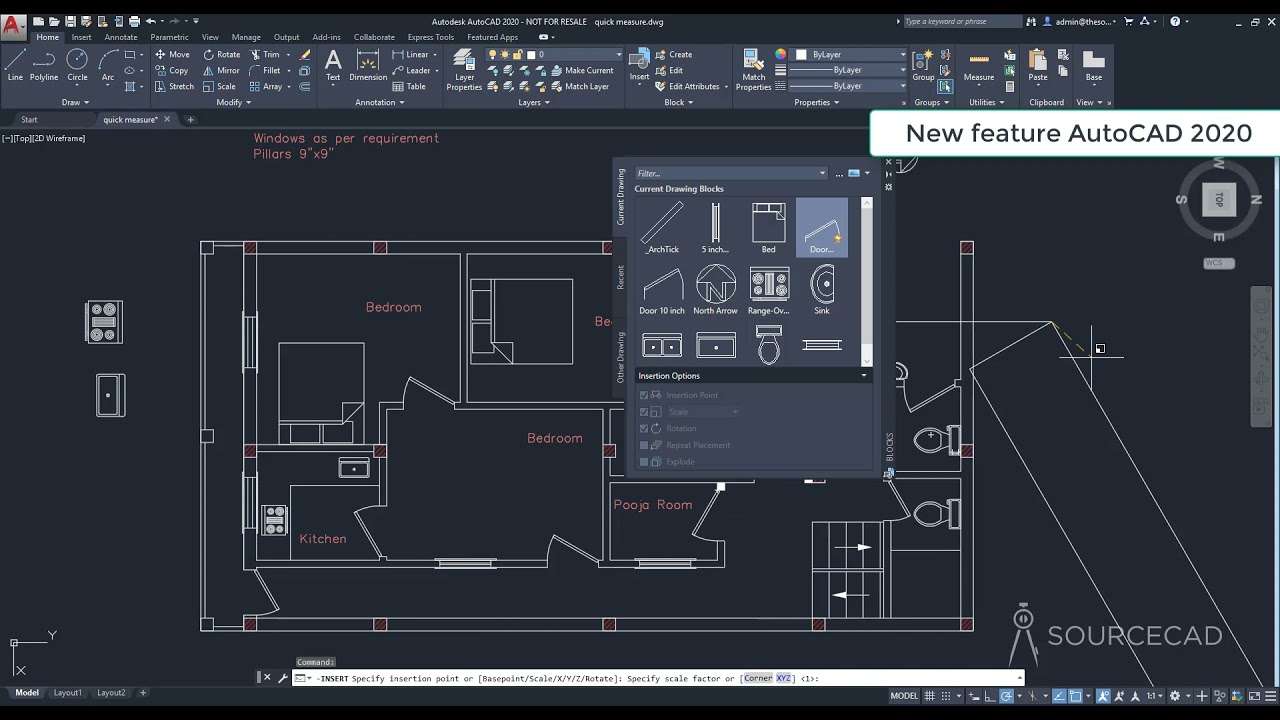
Task: Click Edit Attributes button
Action: pyautogui.click(x=687, y=87)
